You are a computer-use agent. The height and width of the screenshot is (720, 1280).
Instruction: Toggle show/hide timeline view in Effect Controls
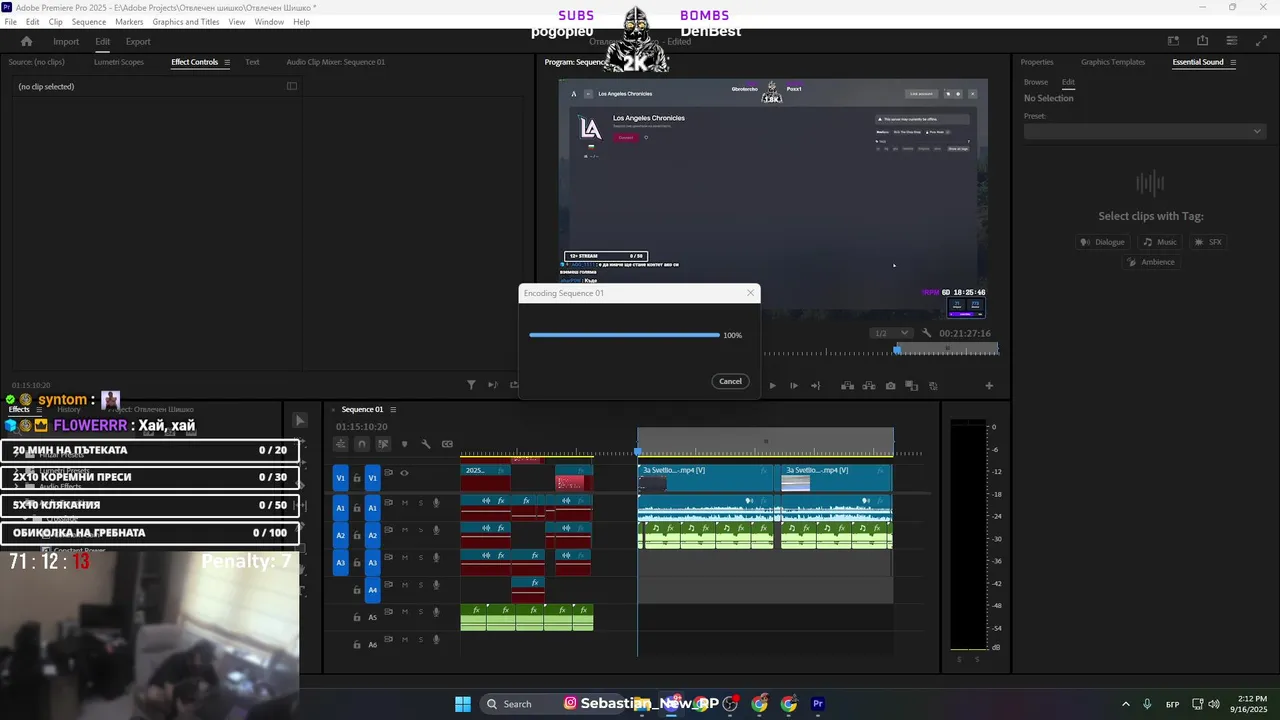[x=292, y=86]
